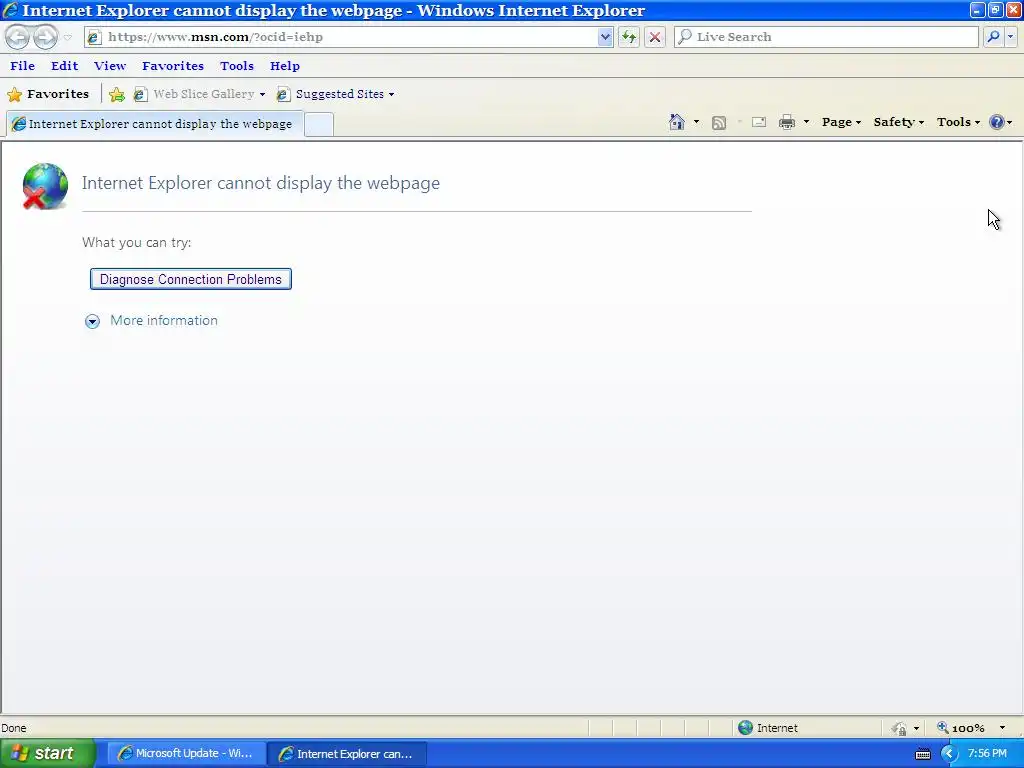This screenshot has width=1024, height=768.
Task: Open the Safety command menu
Action: coord(899,122)
